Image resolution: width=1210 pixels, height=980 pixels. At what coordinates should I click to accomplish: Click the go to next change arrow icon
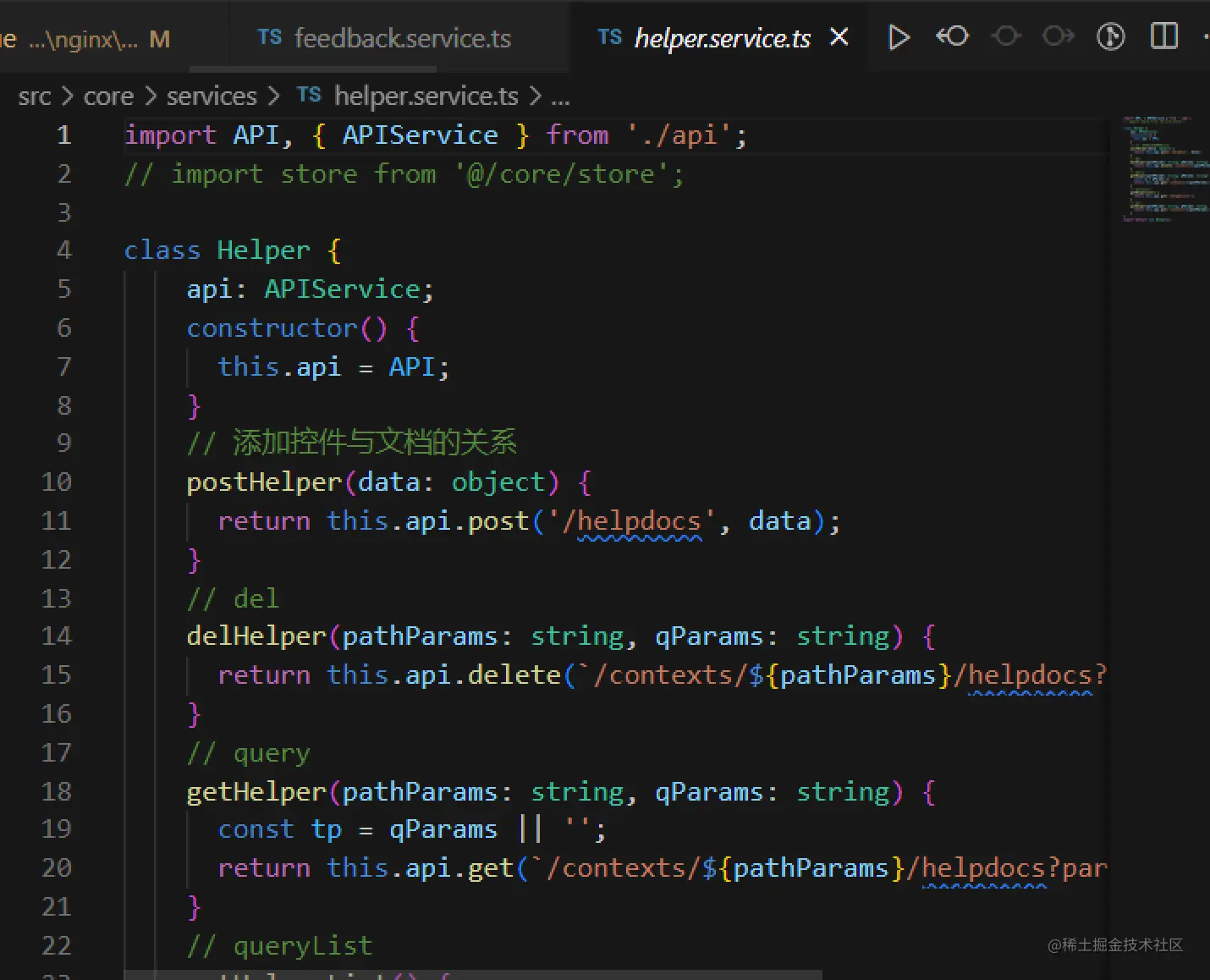(1058, 36)
